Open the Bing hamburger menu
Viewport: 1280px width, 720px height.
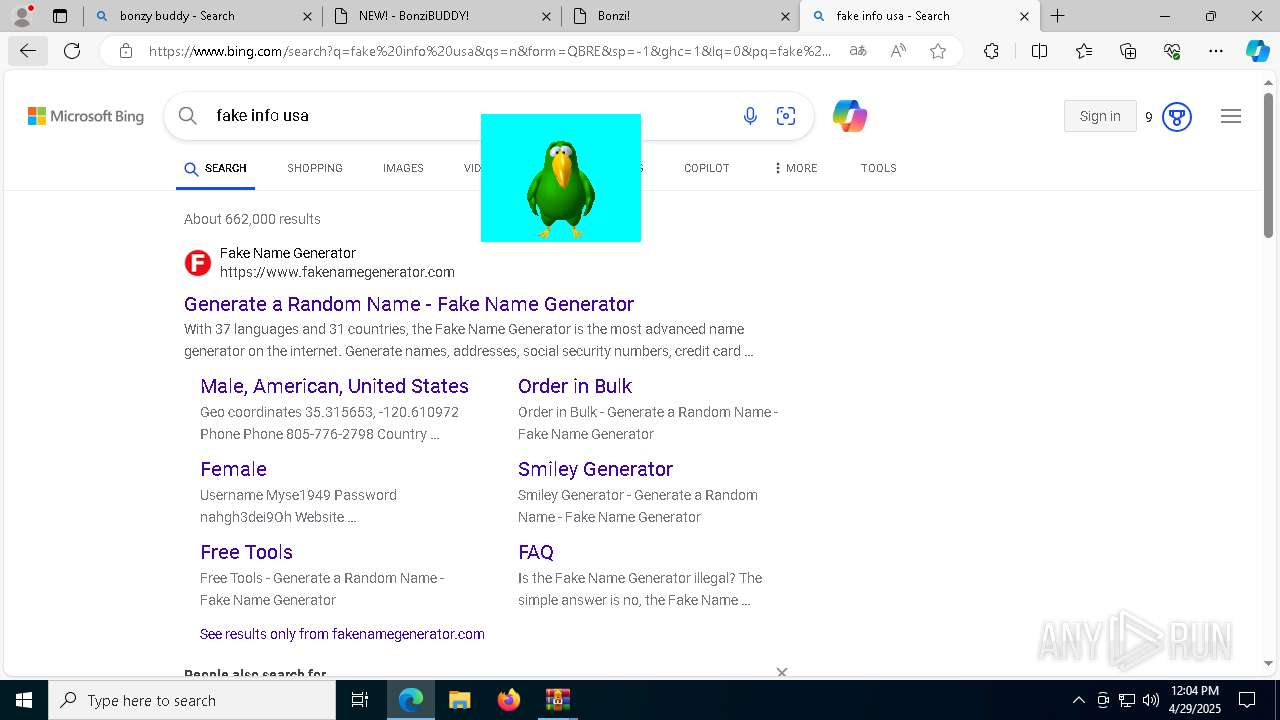click(x=1231, y=116)
